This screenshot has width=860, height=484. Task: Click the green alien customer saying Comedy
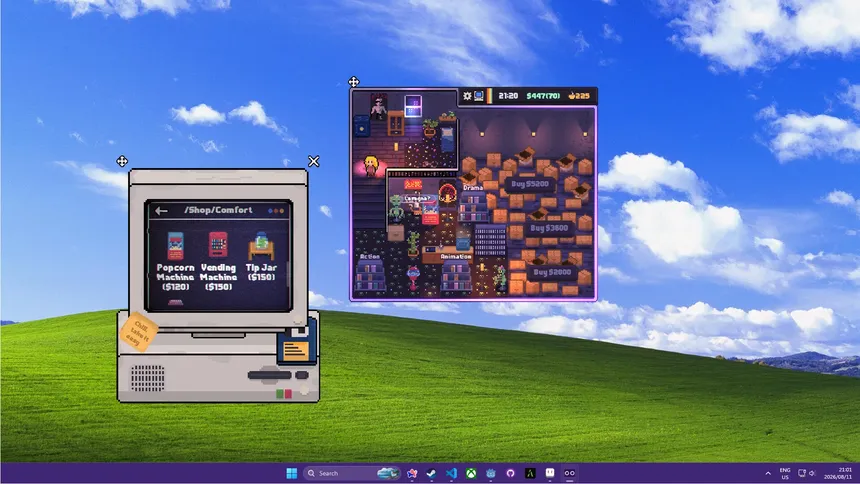[396, 209]
